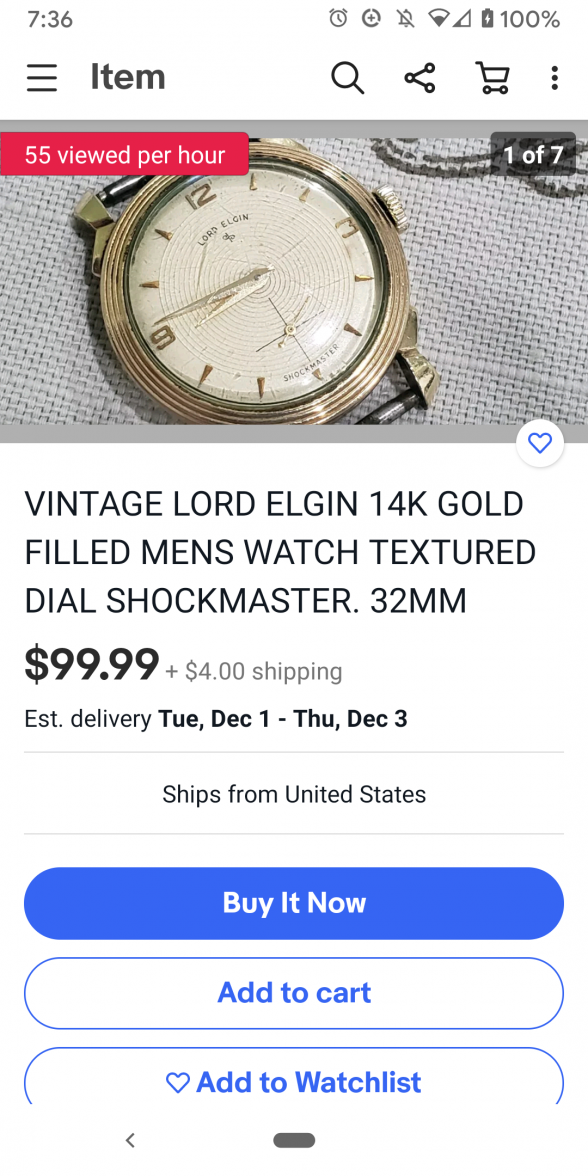Tap the Item page header title

tap(128, 77)
